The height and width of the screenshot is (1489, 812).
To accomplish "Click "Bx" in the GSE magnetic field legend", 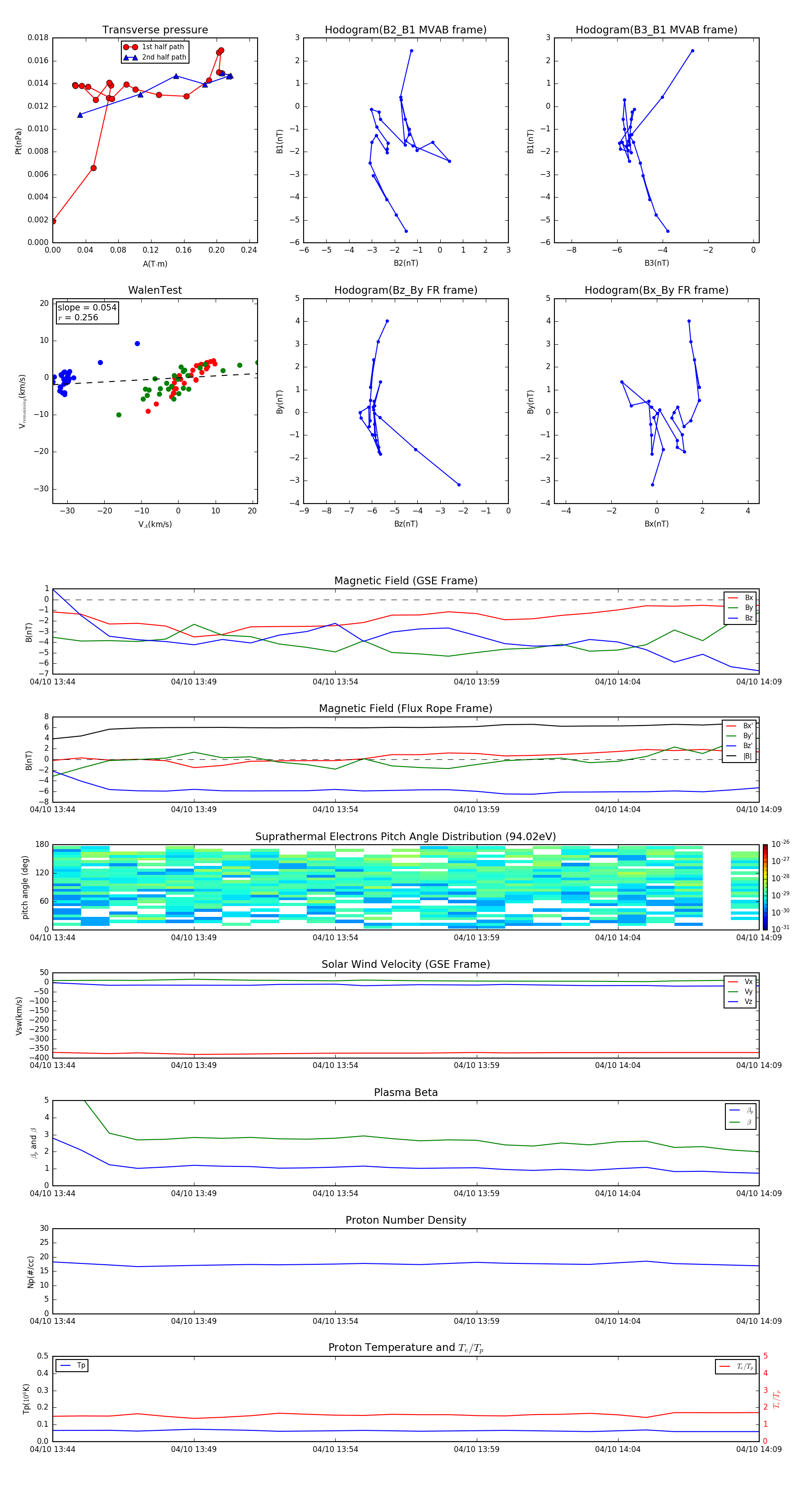I will click(748, 598).
